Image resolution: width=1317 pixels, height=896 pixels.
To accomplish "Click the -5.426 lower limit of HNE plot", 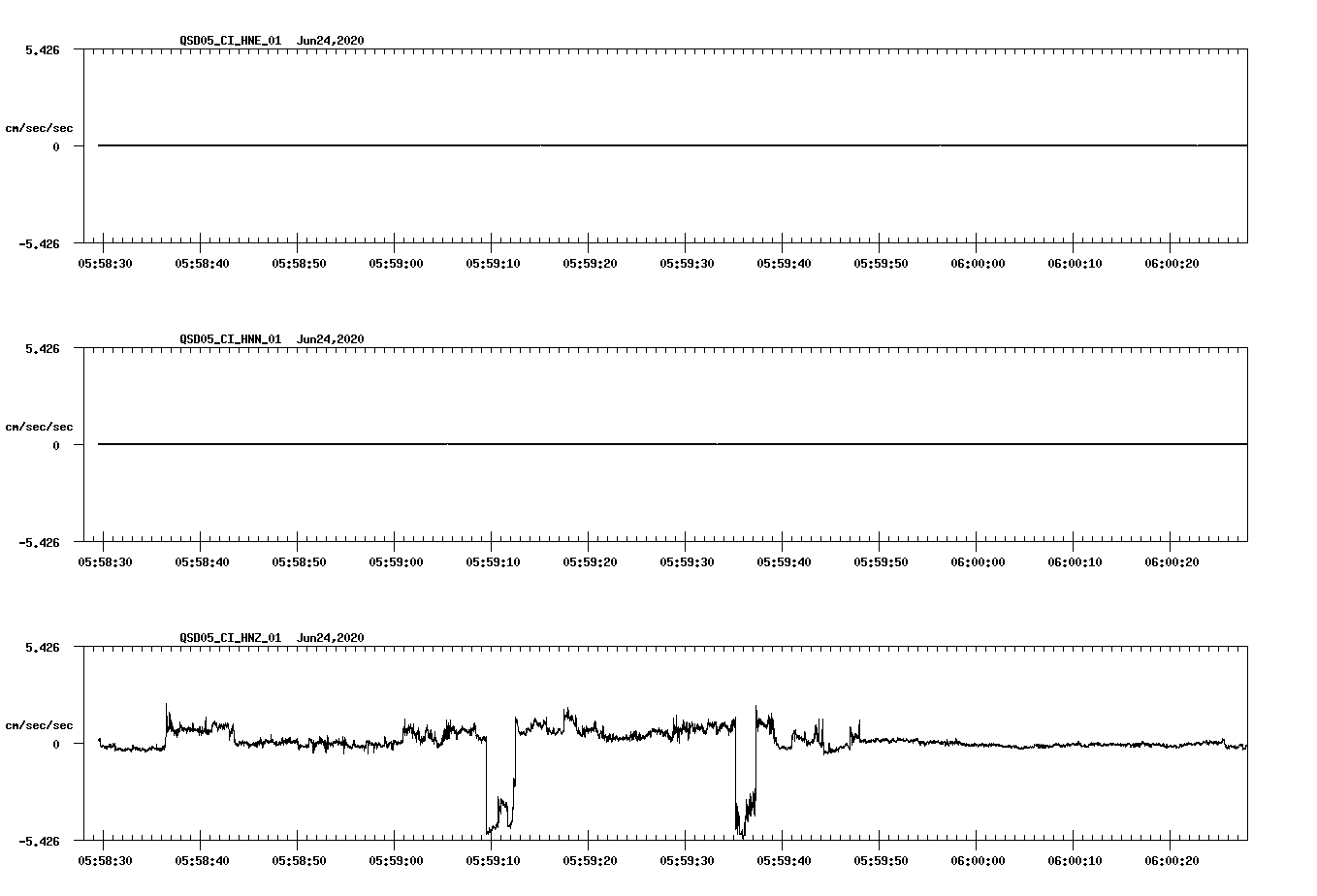I will [x=39, y=243].
